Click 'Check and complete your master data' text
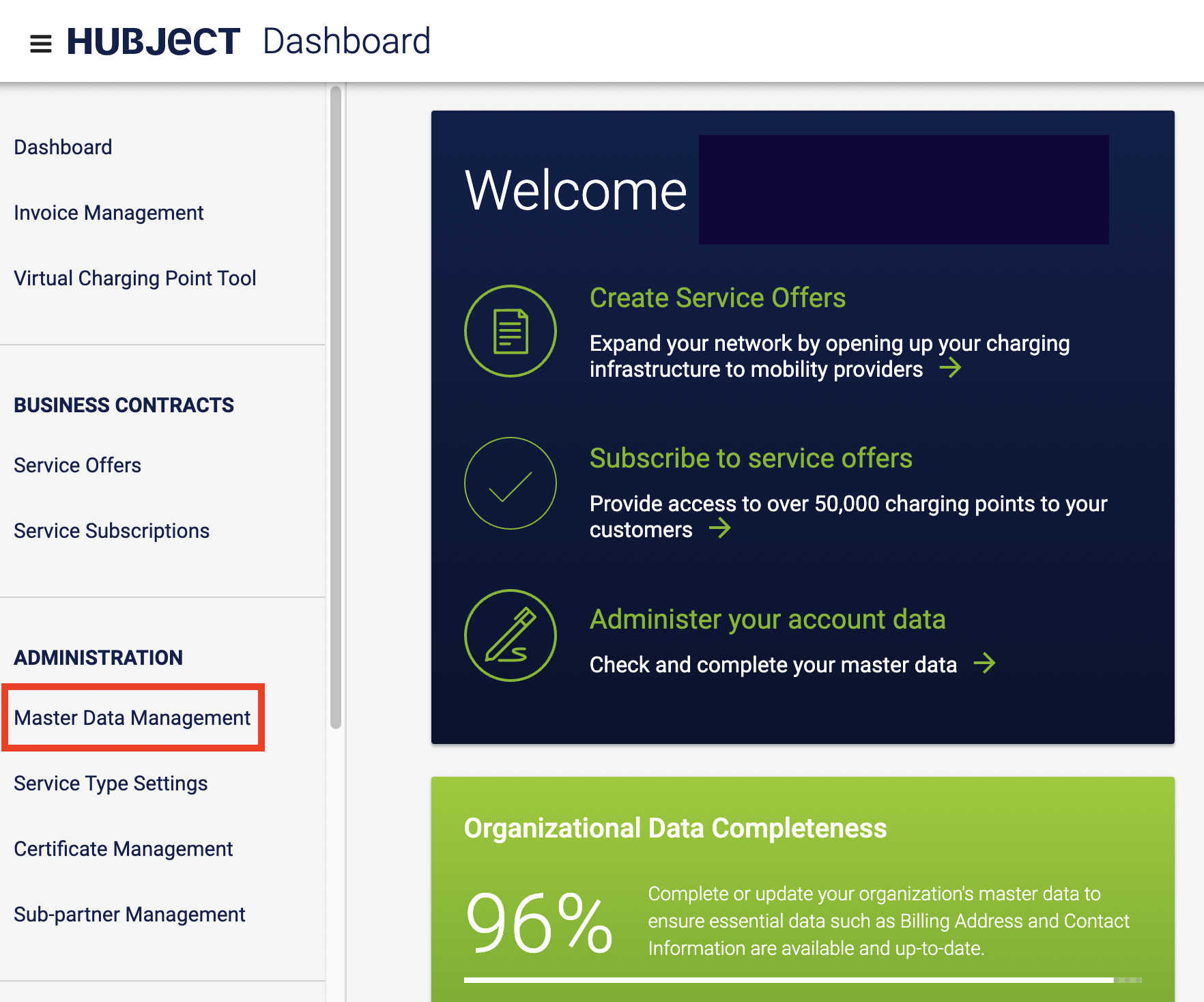 point(773,665)
